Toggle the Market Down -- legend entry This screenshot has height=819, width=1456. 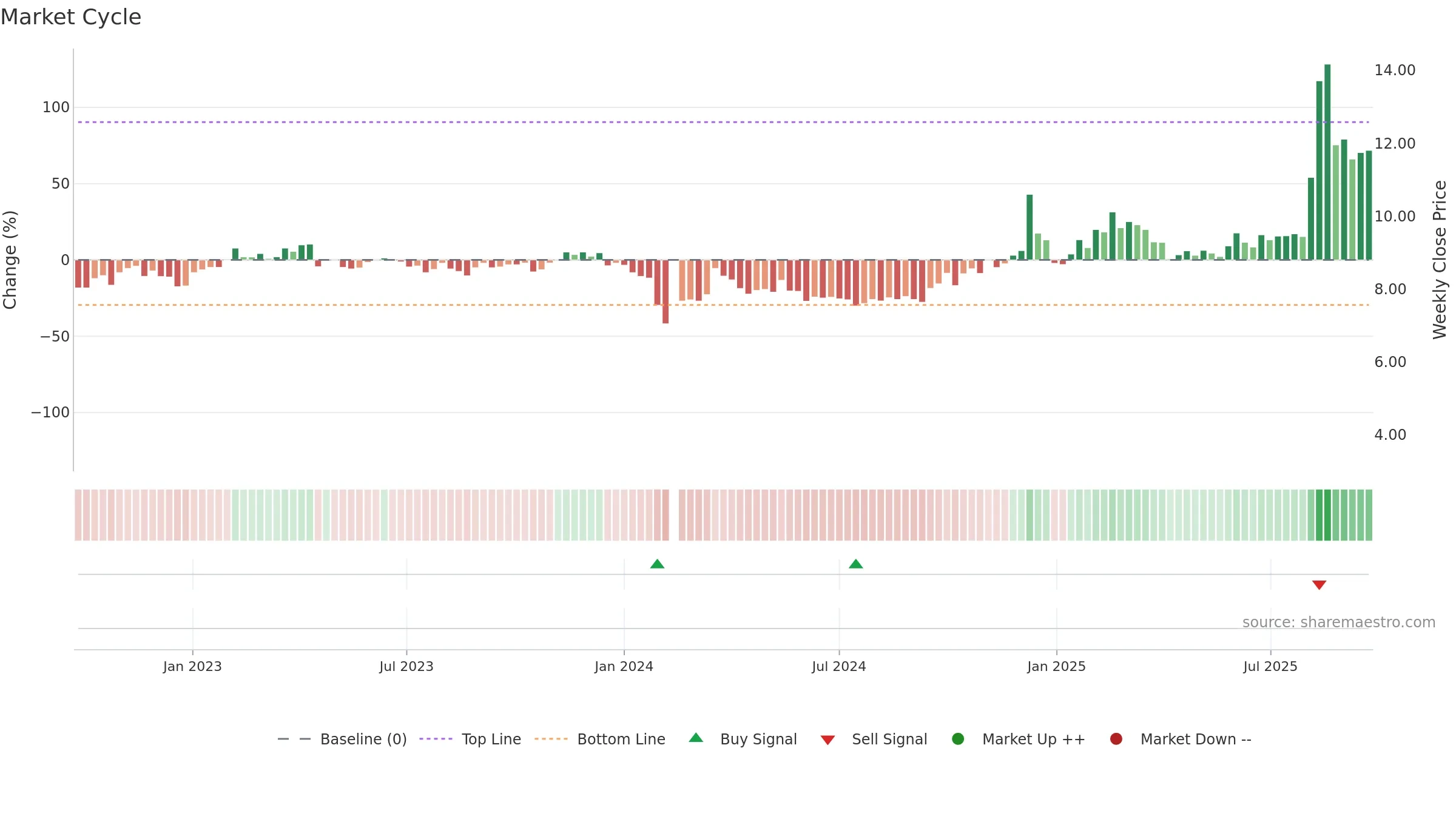(1181, 739)
